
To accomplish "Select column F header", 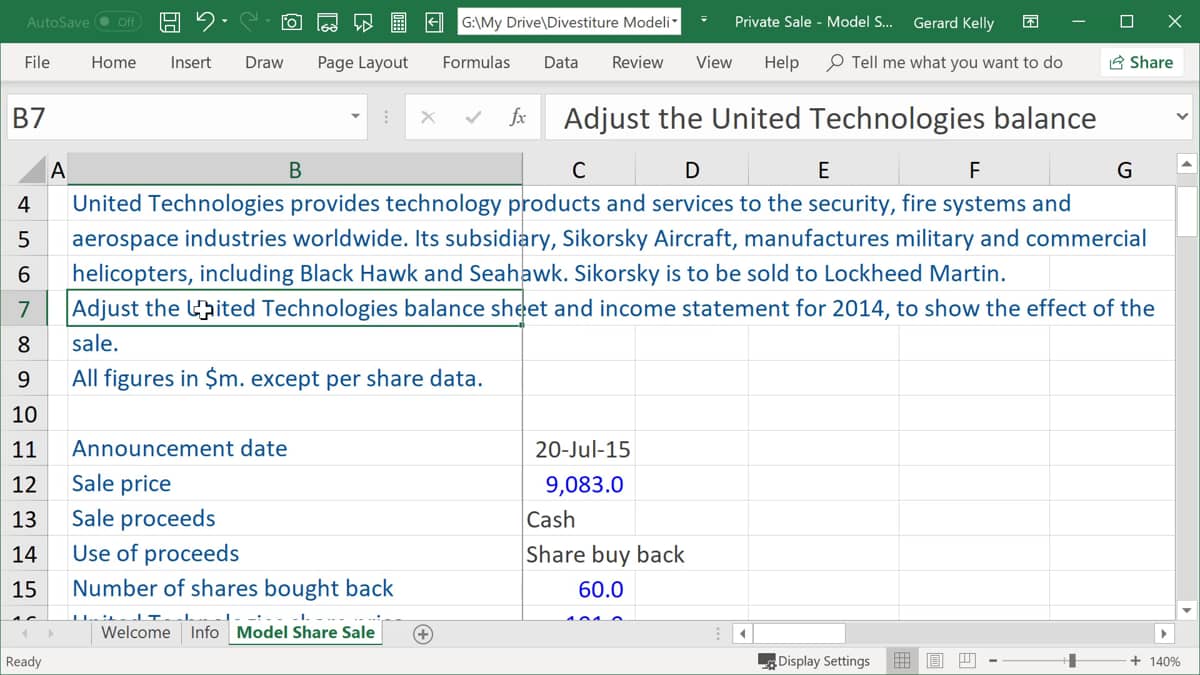I will (974, 170).
